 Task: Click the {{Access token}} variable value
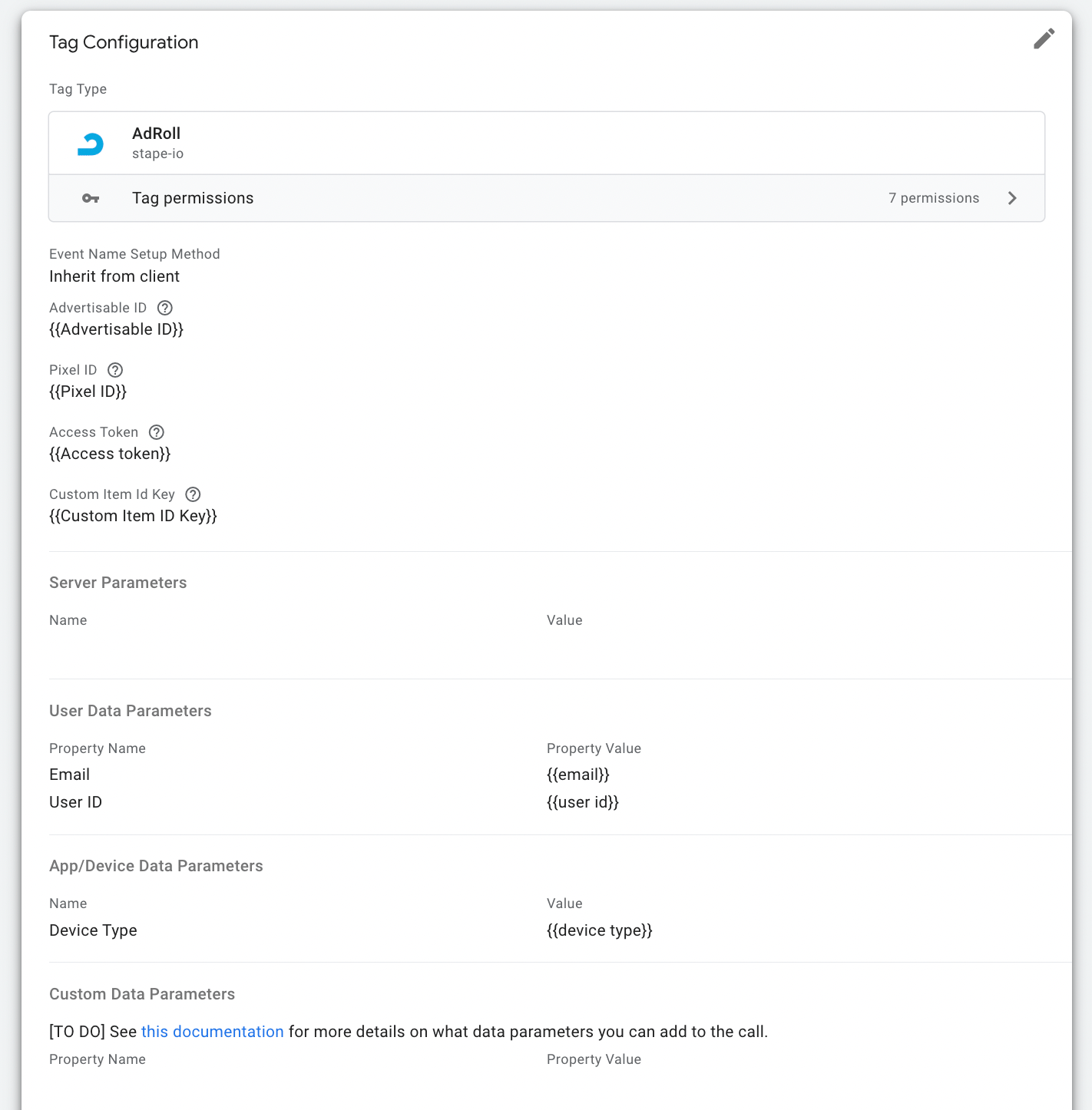point(110,454)
